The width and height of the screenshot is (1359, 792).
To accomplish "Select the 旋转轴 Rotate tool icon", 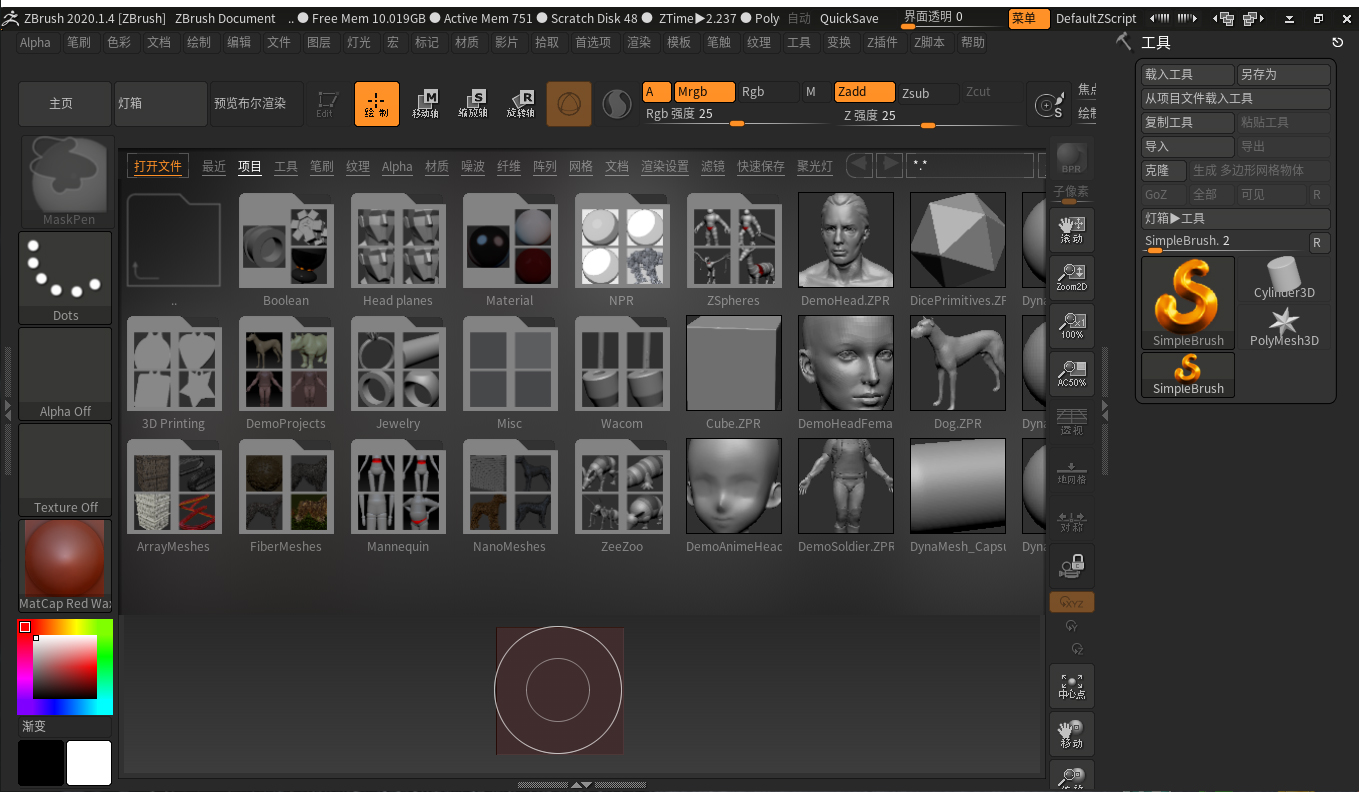I will click(522, 104).
